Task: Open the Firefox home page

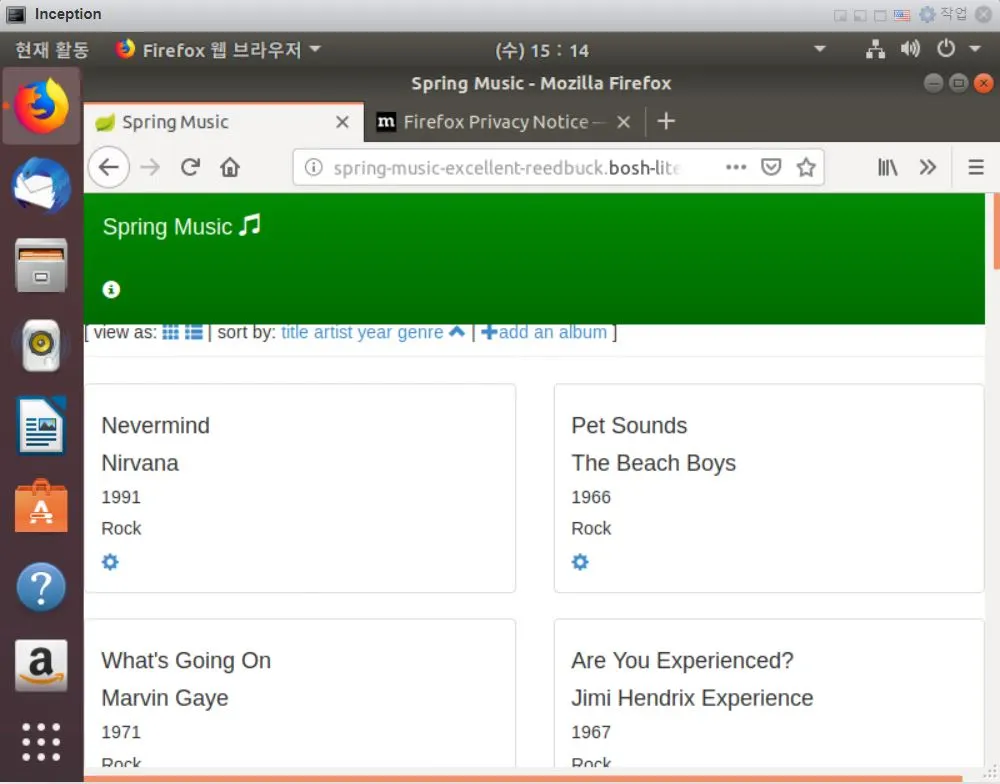Action: tap(230, 167)
